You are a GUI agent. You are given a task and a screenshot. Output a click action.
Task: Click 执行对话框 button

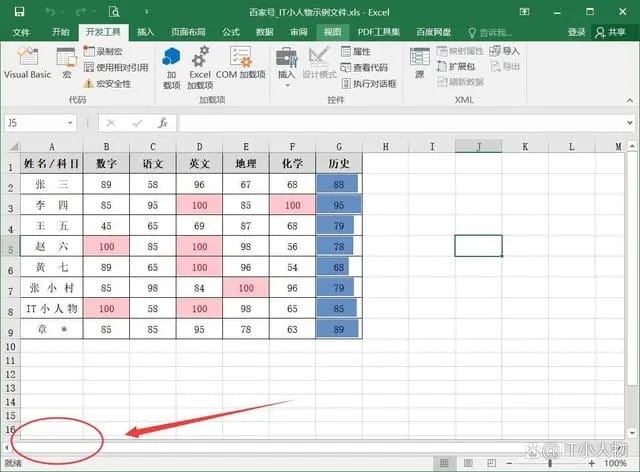[369, 84]
